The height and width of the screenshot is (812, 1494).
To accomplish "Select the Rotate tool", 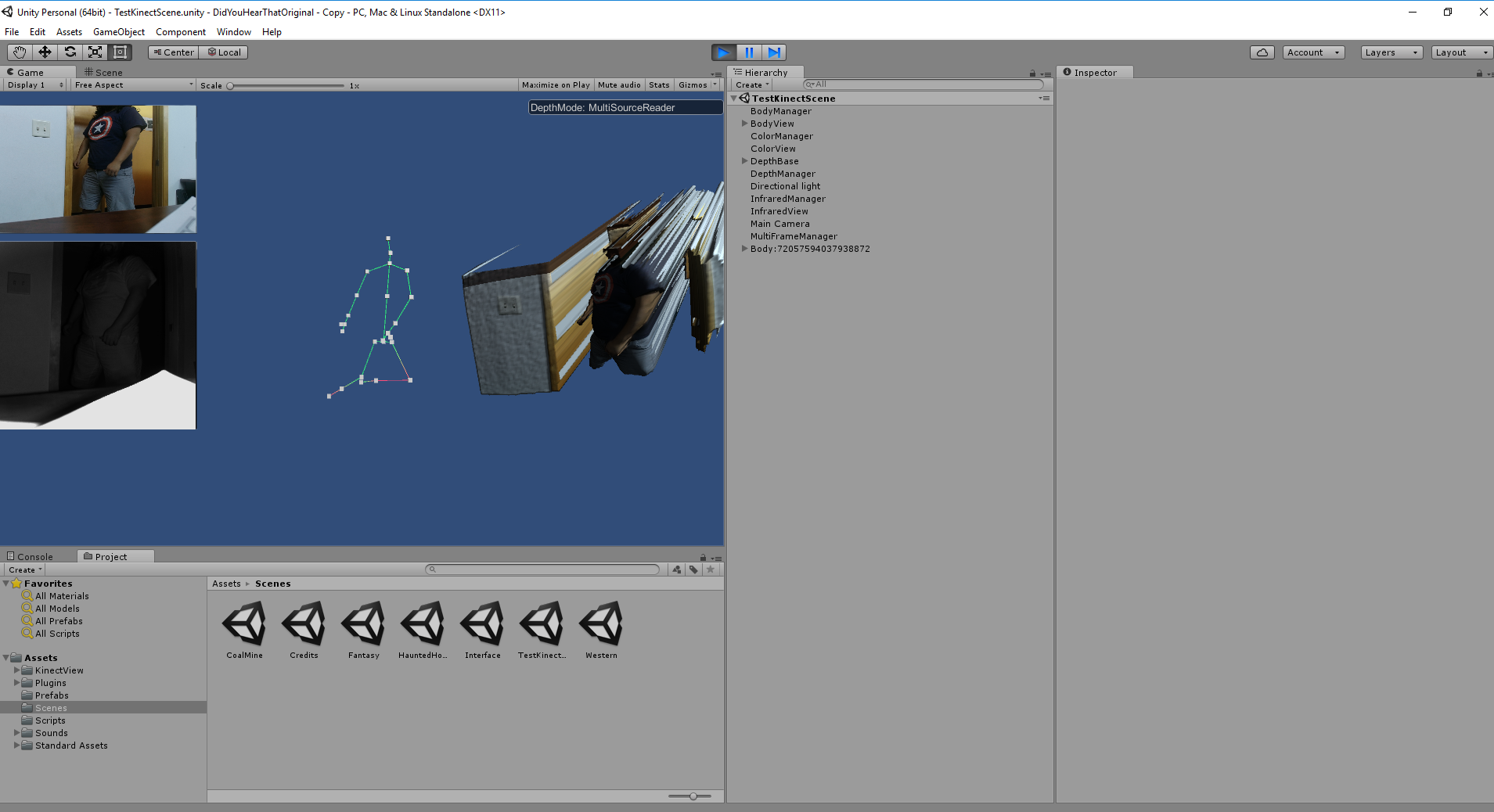I will 70,52.
